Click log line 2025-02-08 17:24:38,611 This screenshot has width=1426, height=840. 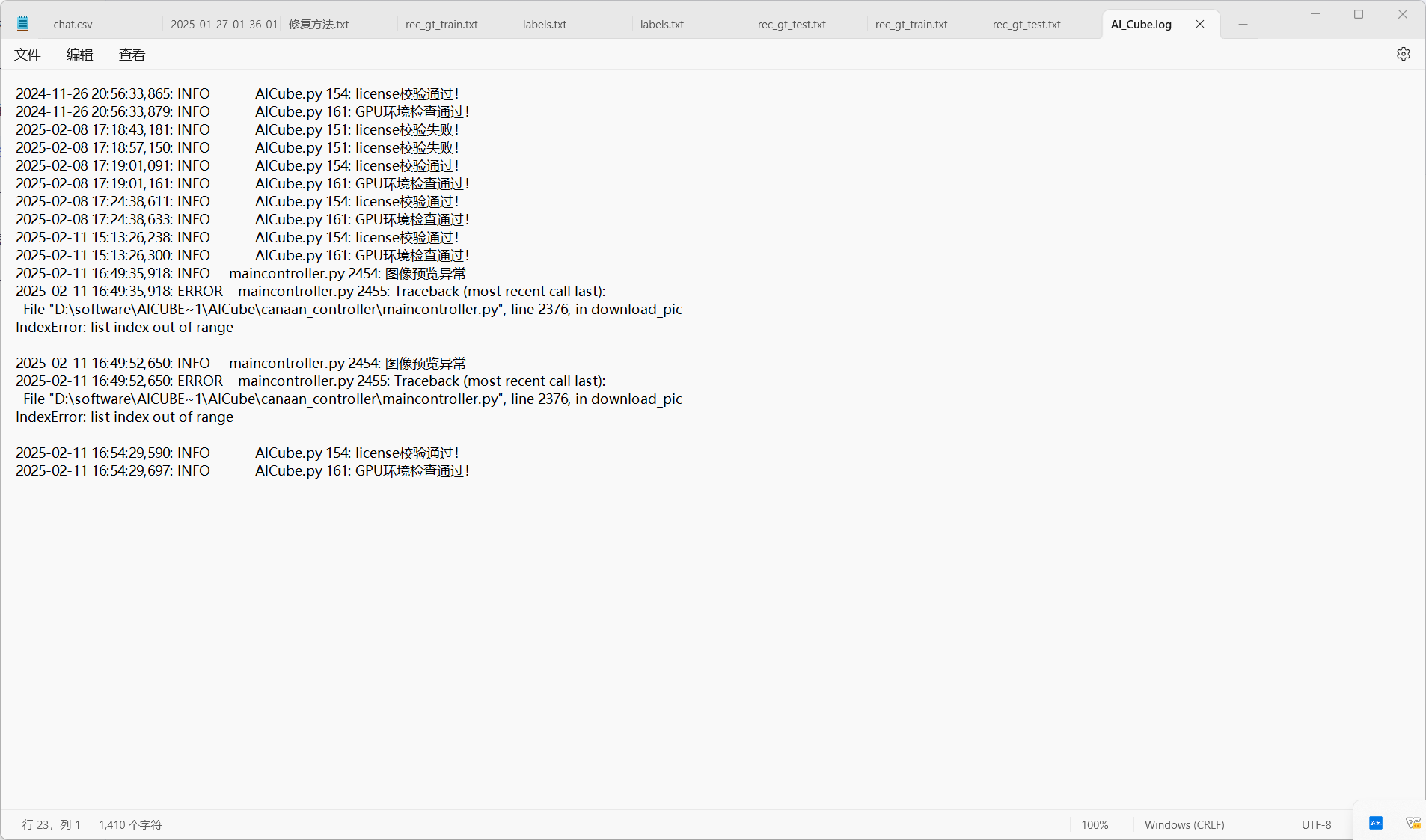pyautogui.click(x=237, y=201)
